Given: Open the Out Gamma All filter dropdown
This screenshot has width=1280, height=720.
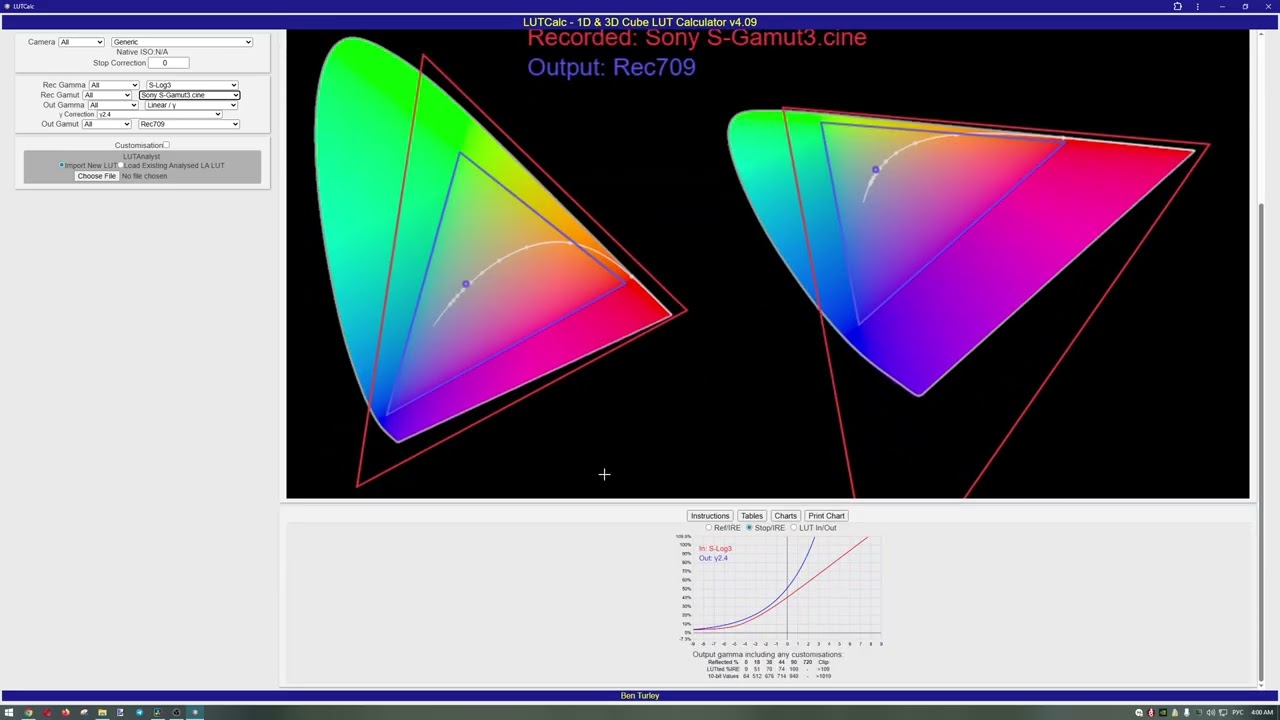Looking at the screenshot, I should (x=112, y=105).
